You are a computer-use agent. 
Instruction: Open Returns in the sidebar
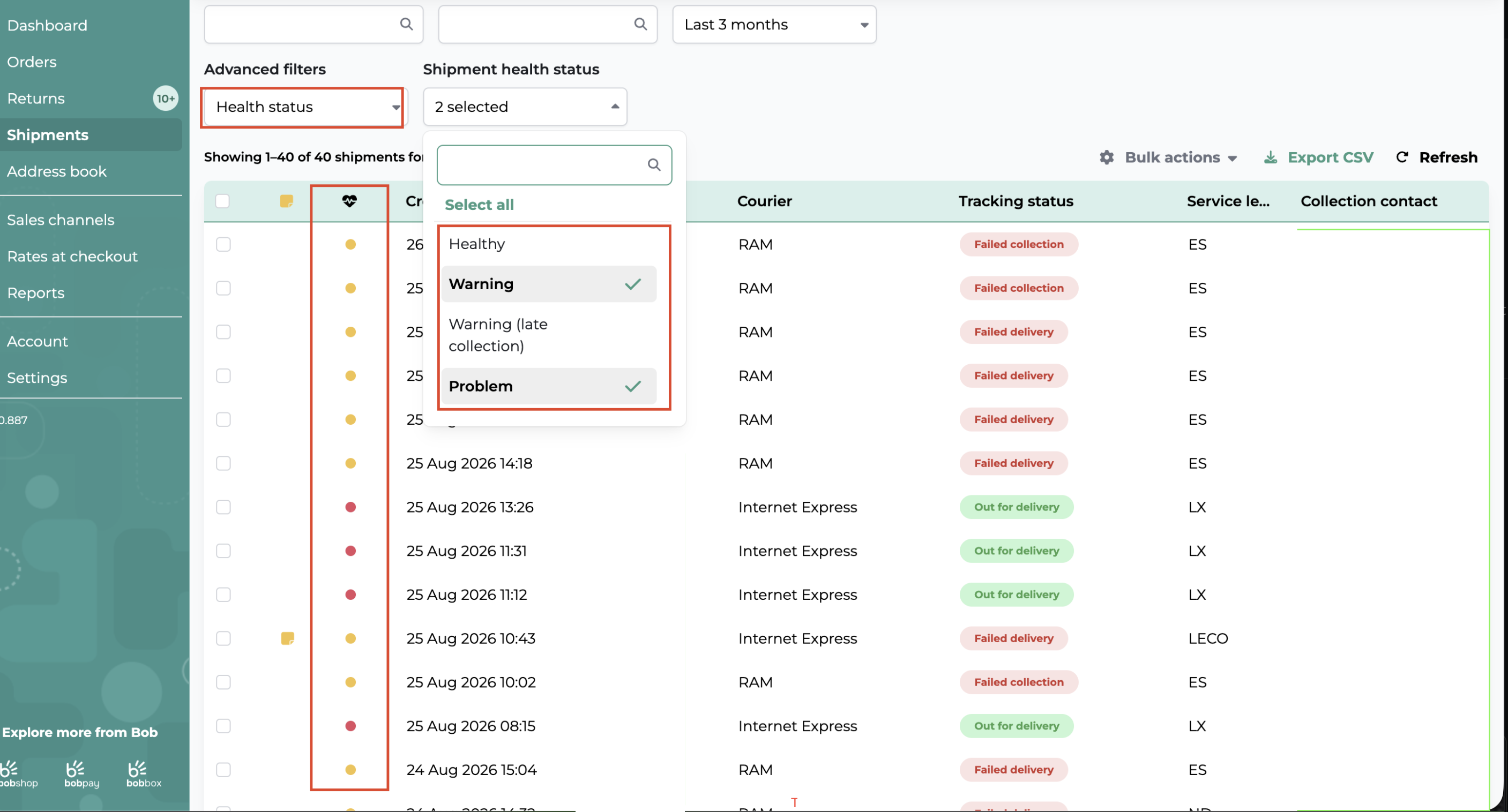click(x=36, y=98)
